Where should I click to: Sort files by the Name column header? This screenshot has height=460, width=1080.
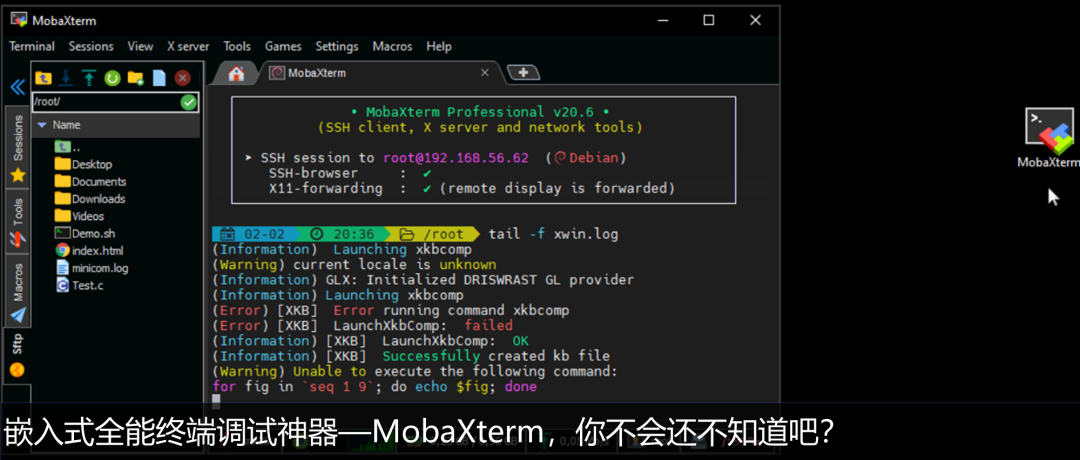coord(116,125)
